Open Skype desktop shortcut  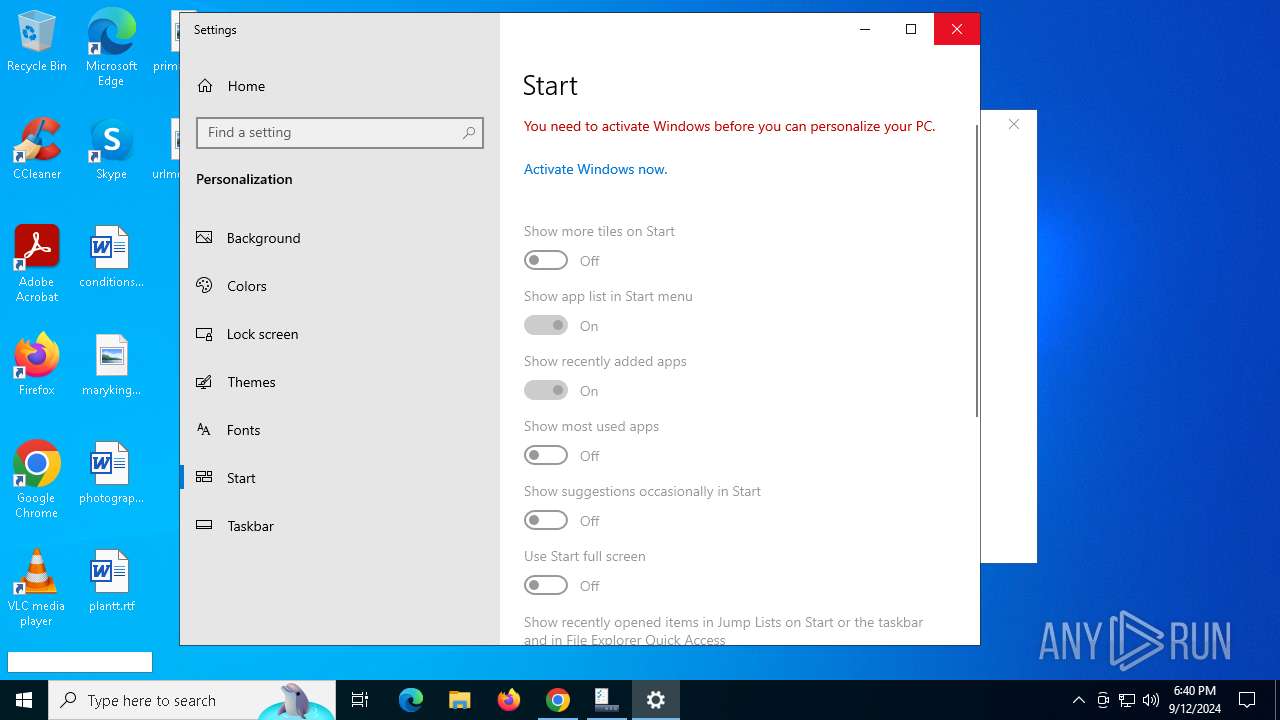(x=111, y=150)
